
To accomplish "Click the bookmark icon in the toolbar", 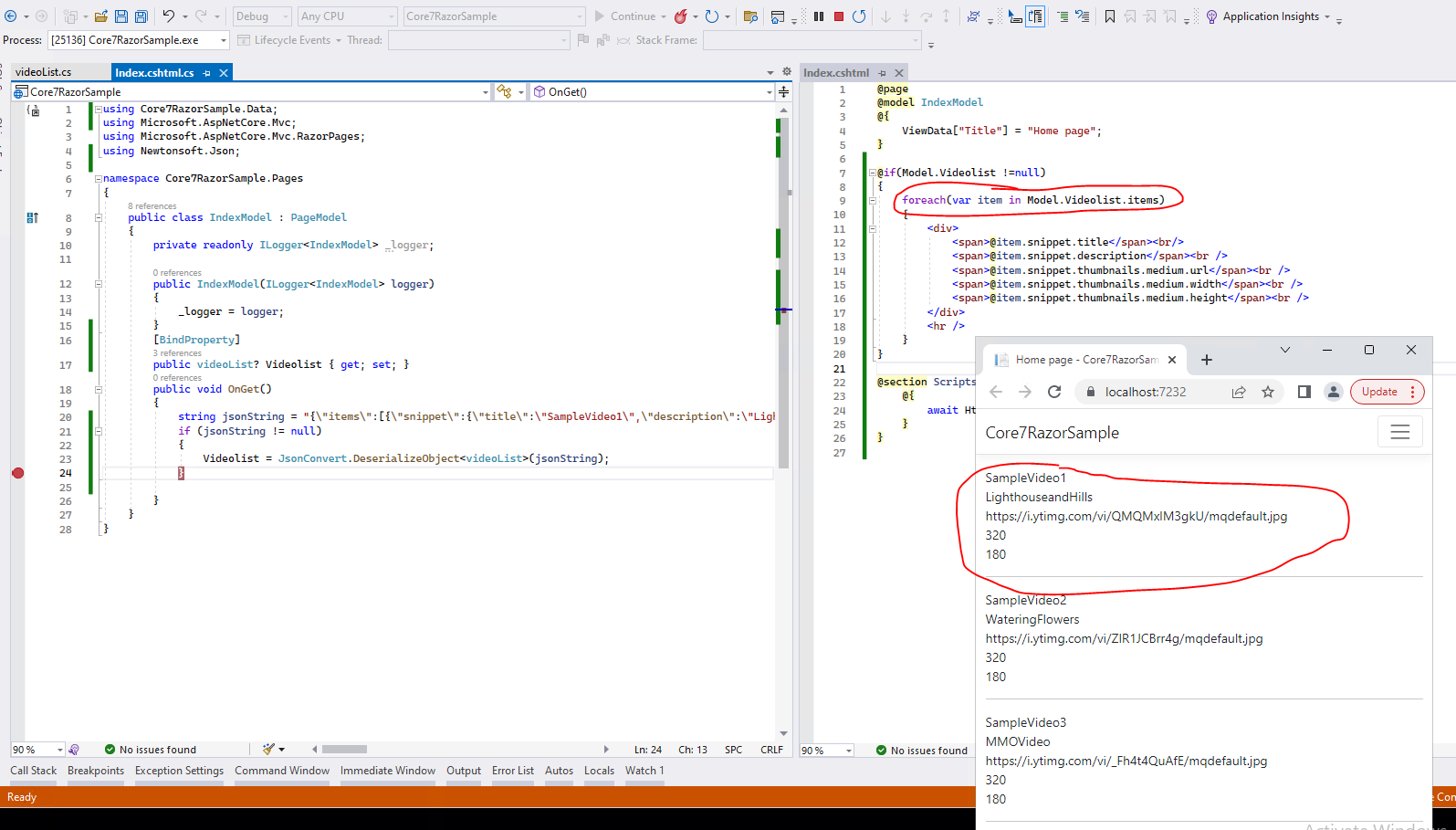I will point(1109,16).
